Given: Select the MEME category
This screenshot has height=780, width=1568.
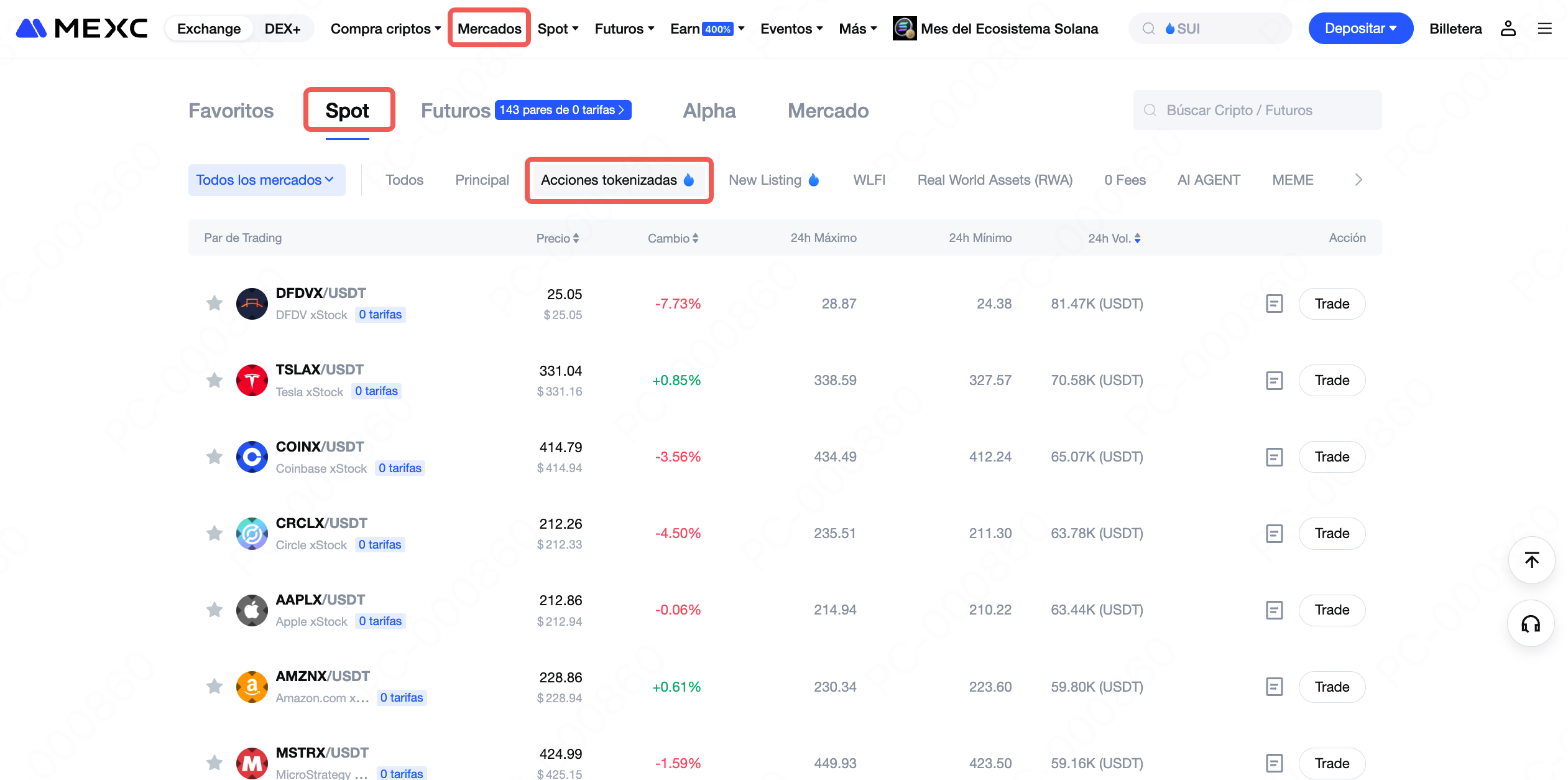Looking at the screenshot, I should [1293, 180].
